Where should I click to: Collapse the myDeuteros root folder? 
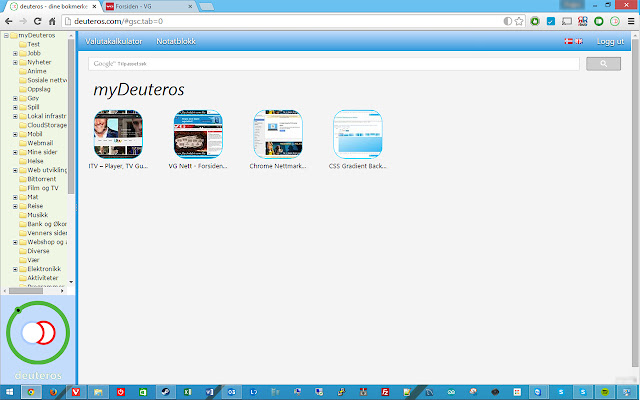click(6, 36)
